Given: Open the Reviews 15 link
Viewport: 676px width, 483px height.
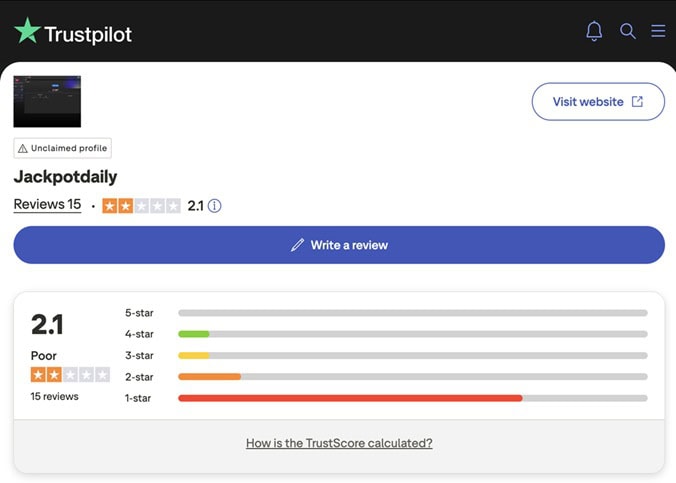Looking at the screenshot, I should tap(47, 204).
